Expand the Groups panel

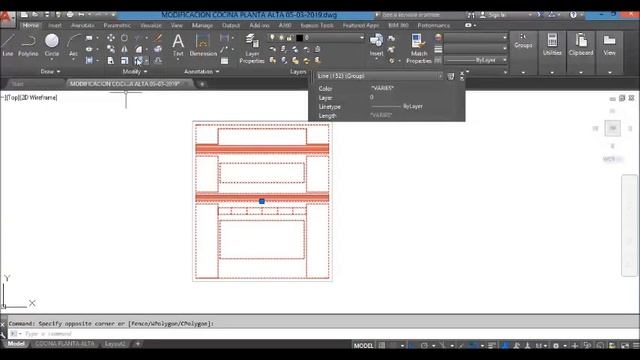point(523,72)
